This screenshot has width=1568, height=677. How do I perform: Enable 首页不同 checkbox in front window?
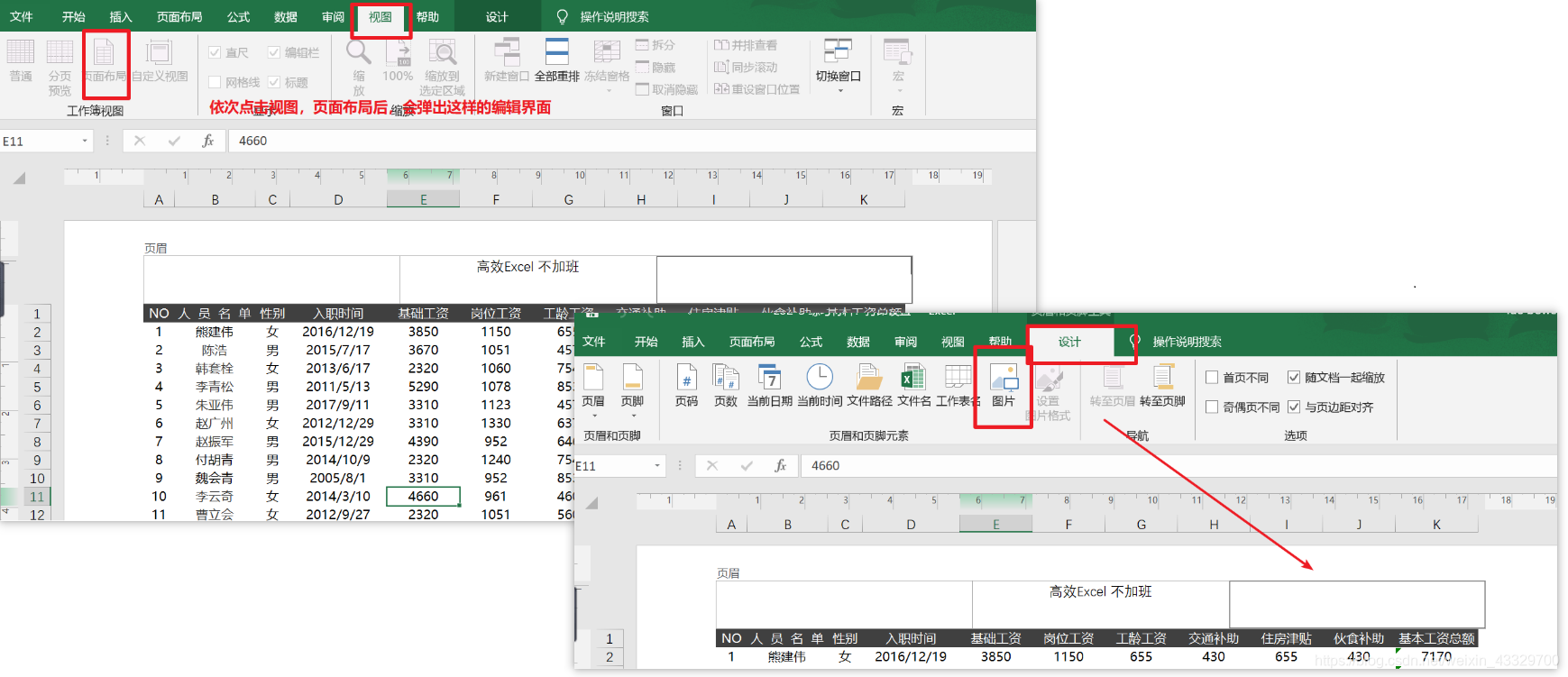point(1212,378)
